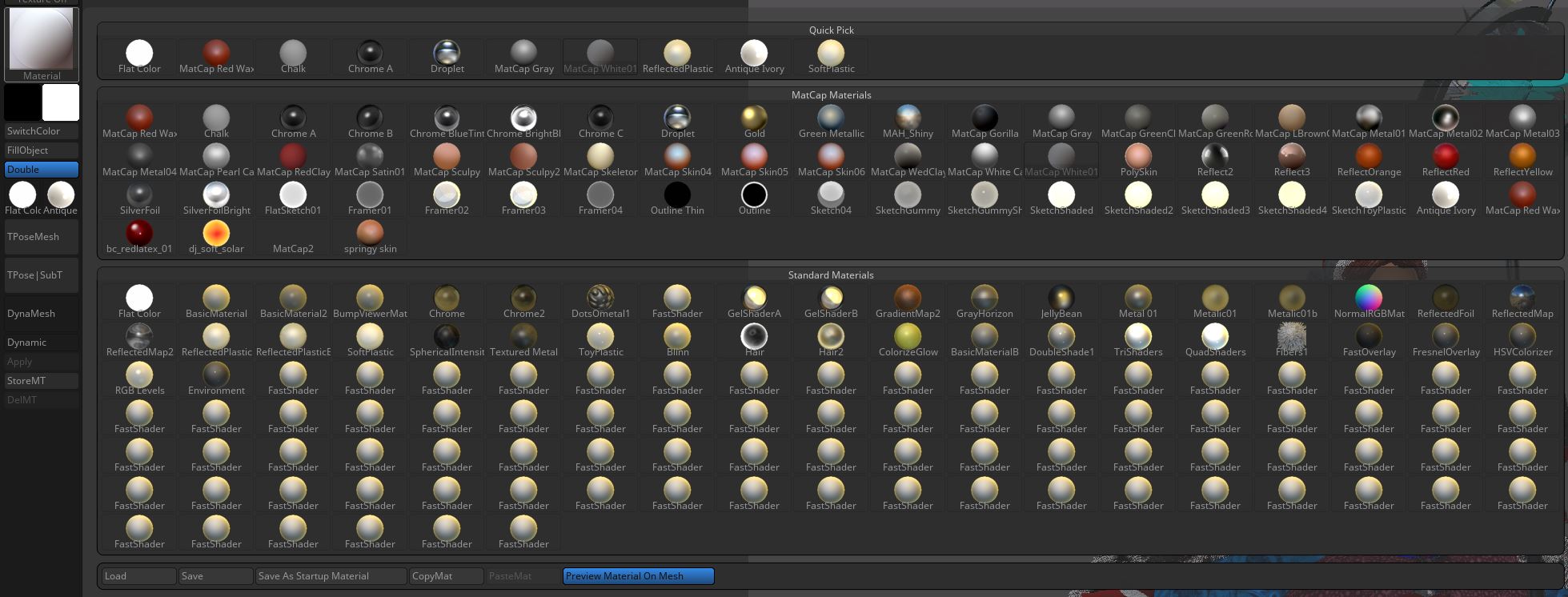
Task: Click the StoreMT button
Action: tap(42, 381)
